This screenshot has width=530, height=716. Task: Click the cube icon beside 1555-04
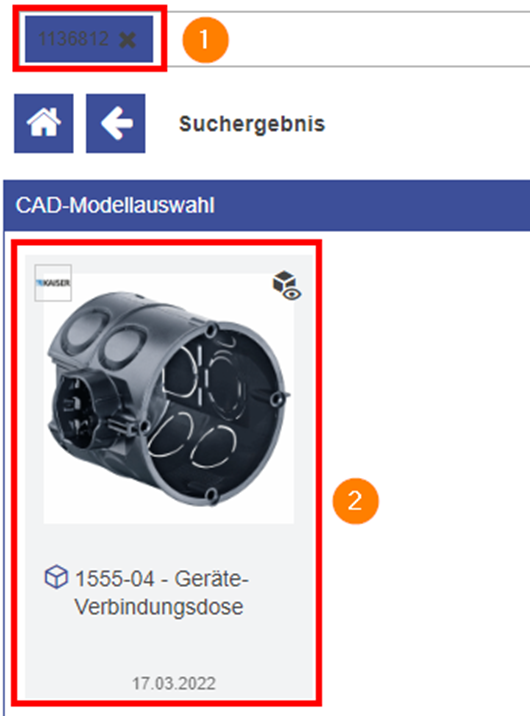56,577
